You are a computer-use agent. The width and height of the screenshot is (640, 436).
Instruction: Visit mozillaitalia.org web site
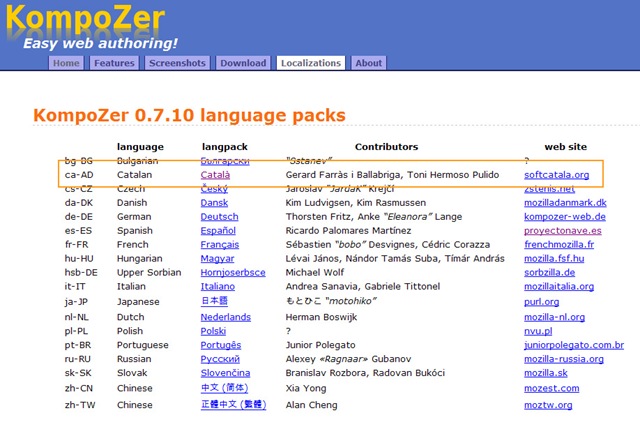click(x=559, y=286)
